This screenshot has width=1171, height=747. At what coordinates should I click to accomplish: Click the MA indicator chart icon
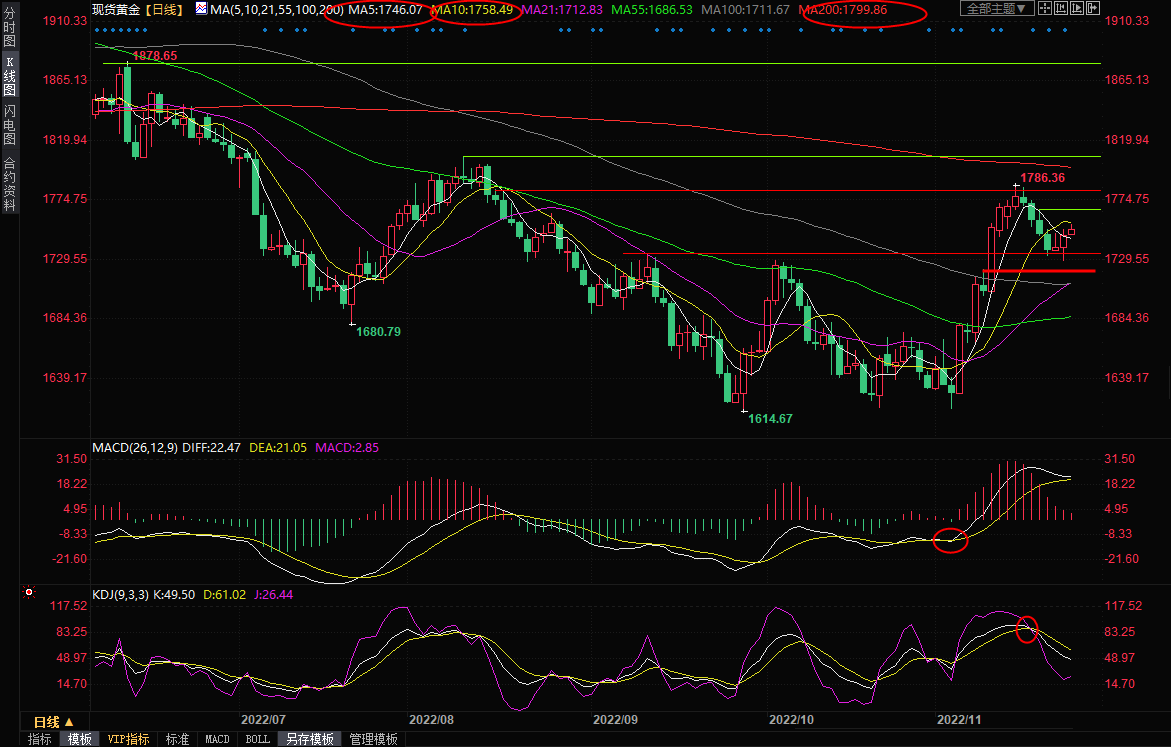pos(202,9)
